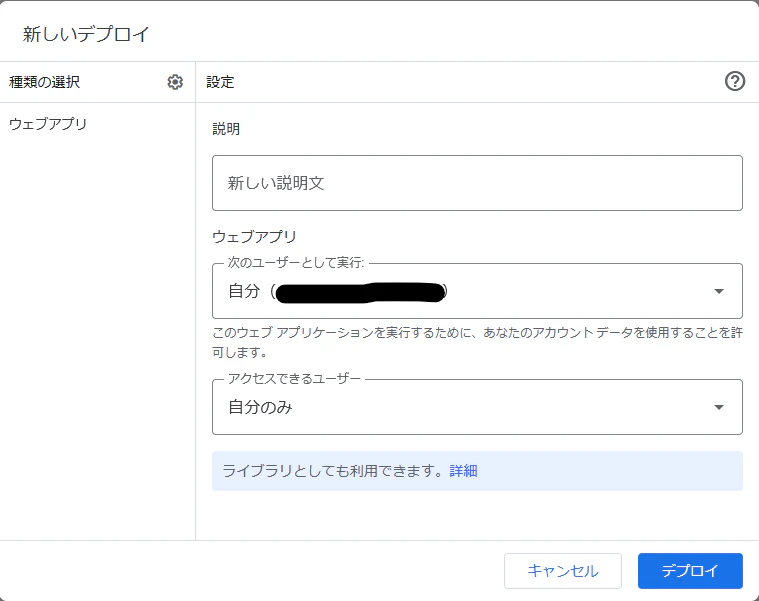Open the help question mark icon
759x601 pixels.
pos(735,81)
